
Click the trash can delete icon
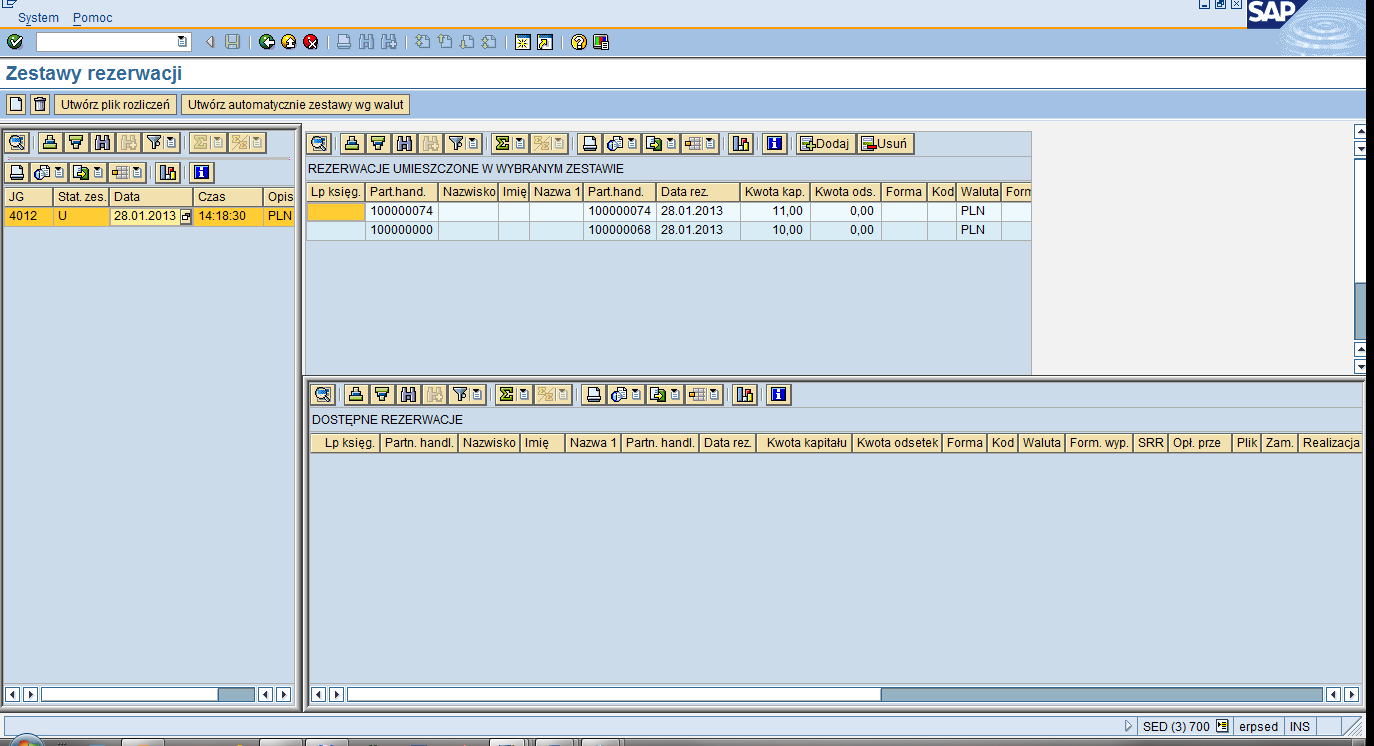click(x=40, y=104)
